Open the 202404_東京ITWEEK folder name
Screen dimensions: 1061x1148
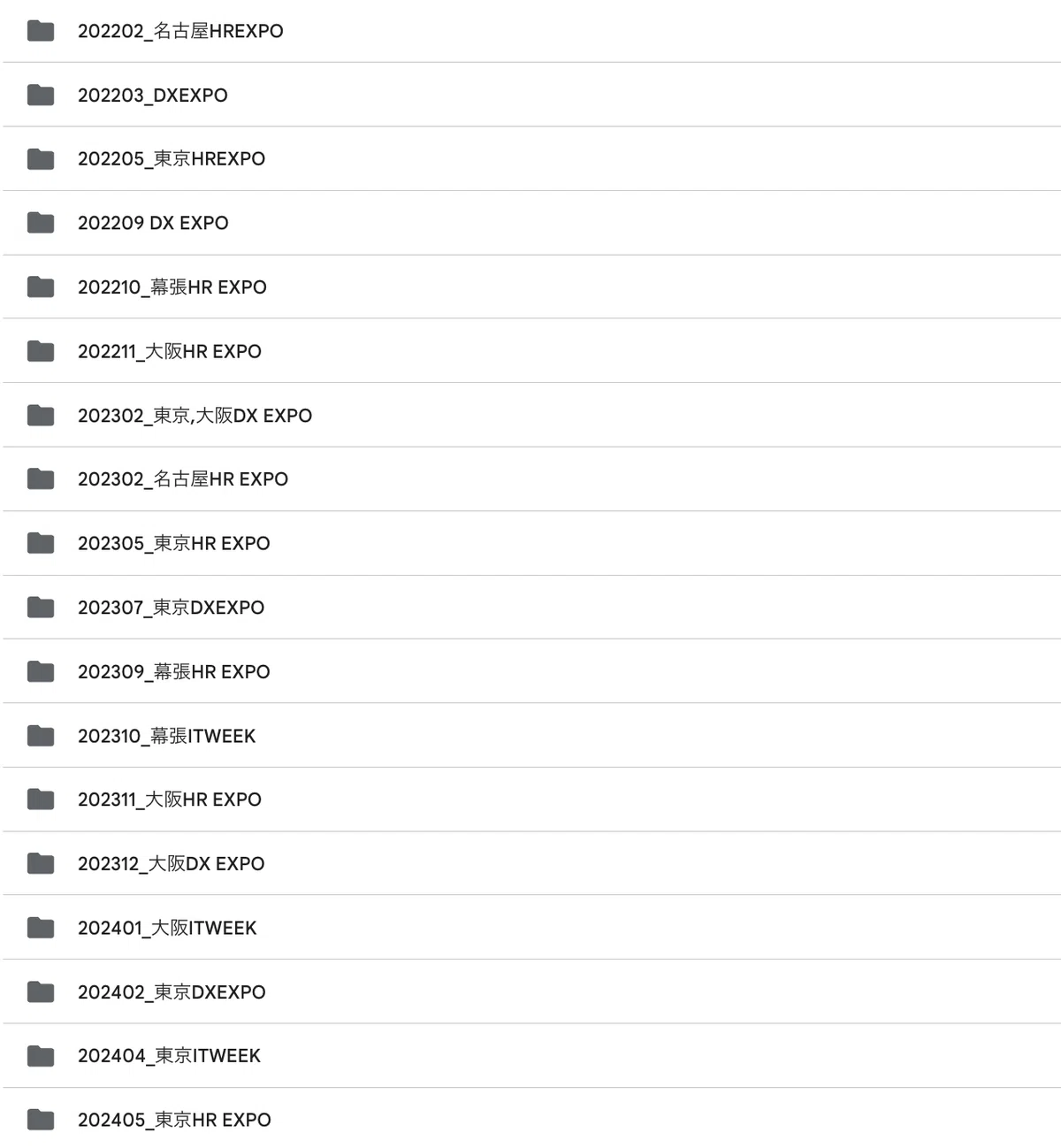[169, 1056]
